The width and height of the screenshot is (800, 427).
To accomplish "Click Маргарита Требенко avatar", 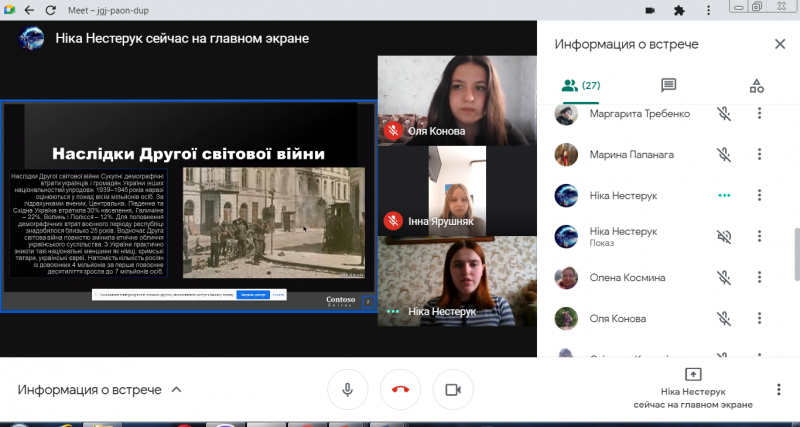I will pyautogui.click(x=566, y=114).
